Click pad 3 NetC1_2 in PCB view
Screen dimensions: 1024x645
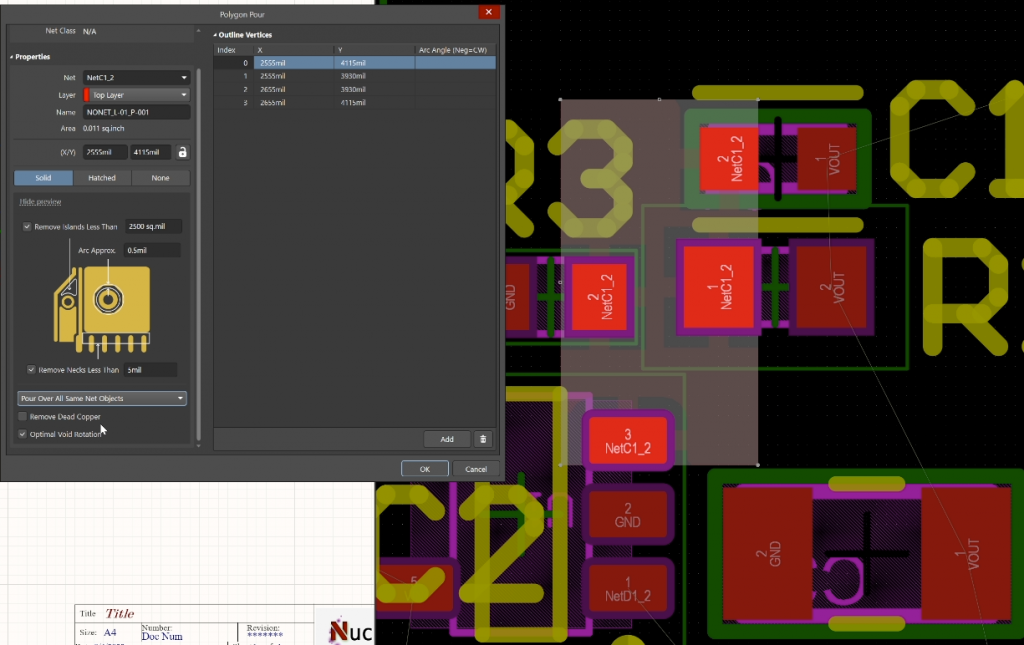point(628,441)
